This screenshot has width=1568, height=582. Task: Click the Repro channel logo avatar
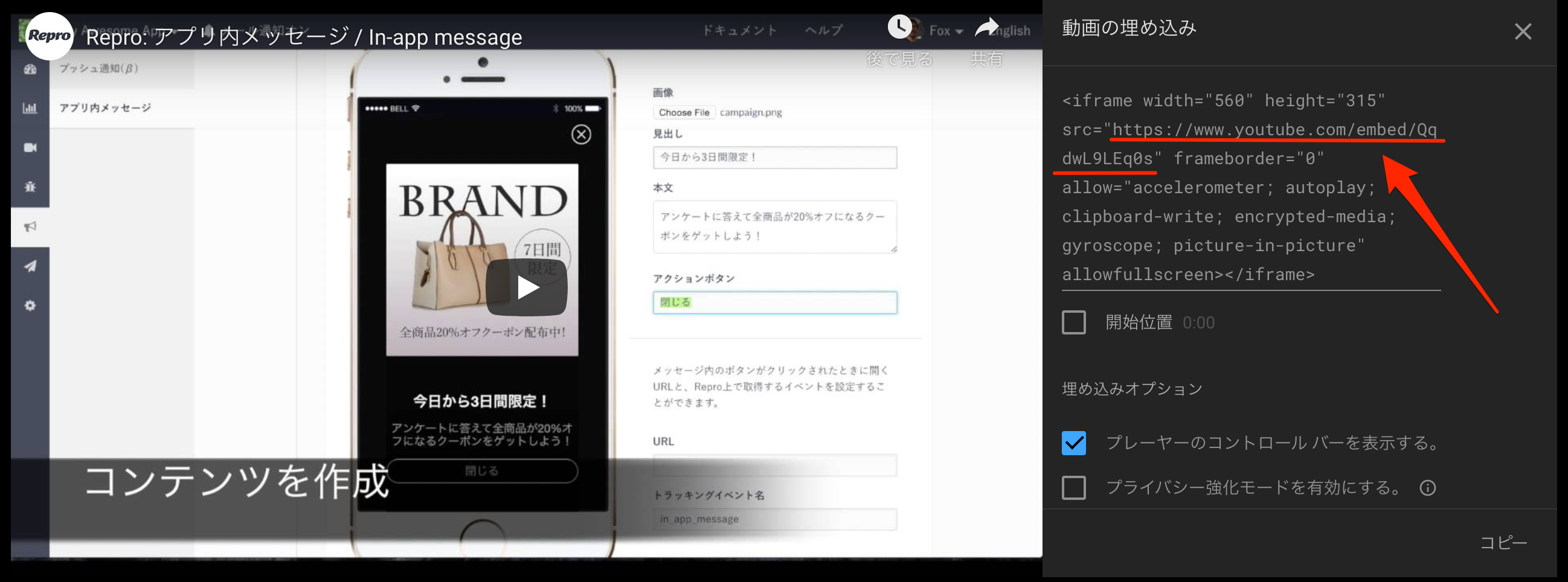click(50, 35)
